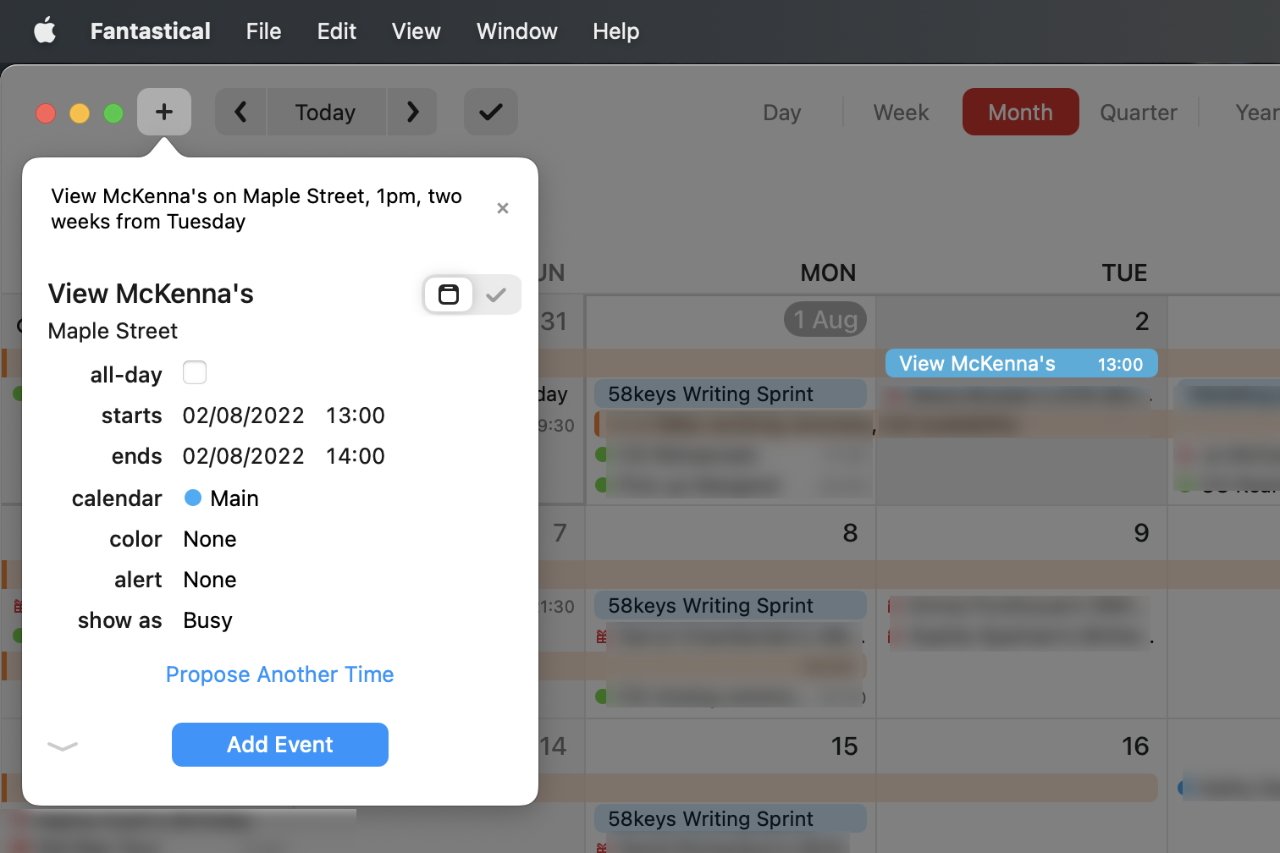This screenshot has width=1280, height=853.
Task: Edit the Maple Street location field
Action: (x=113, y=331)
